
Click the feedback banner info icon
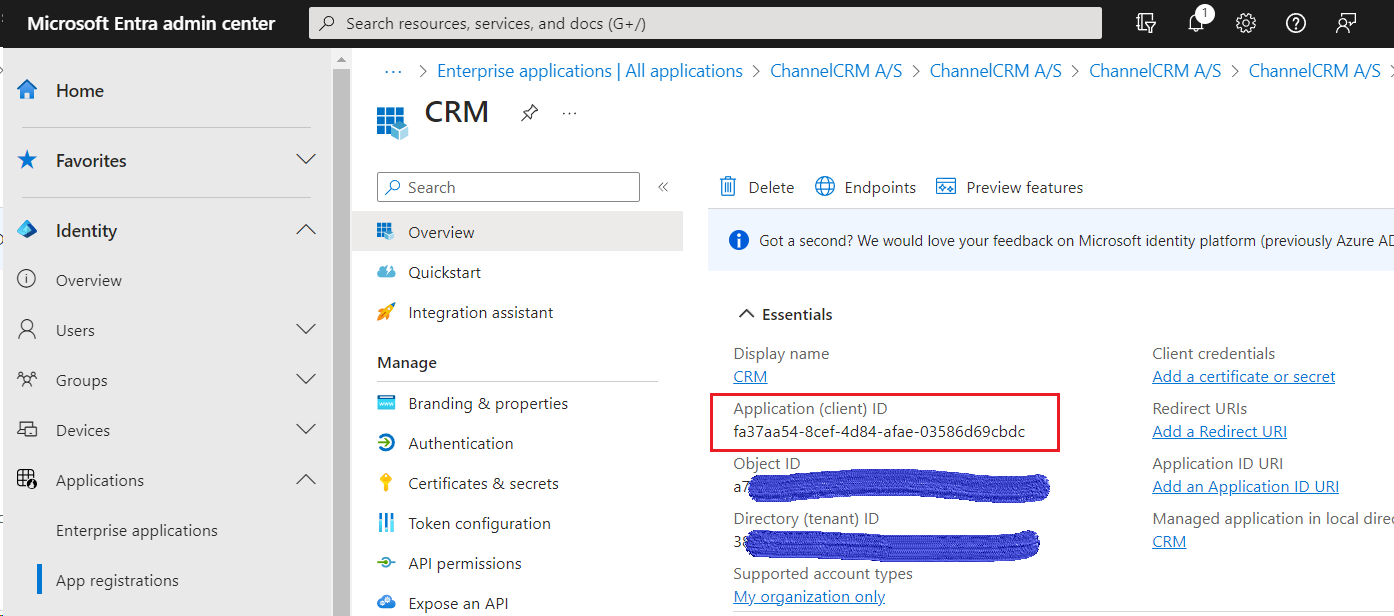[x=739, y=240]
